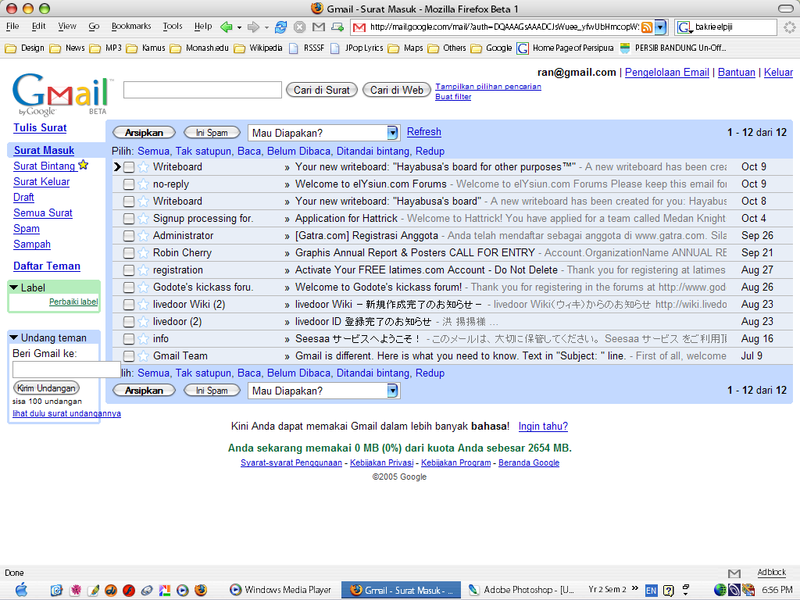The width and height of the screenshot is (800, 600).
Task: Collapse the Undang teman panel
Action: [x=14, y=338]
